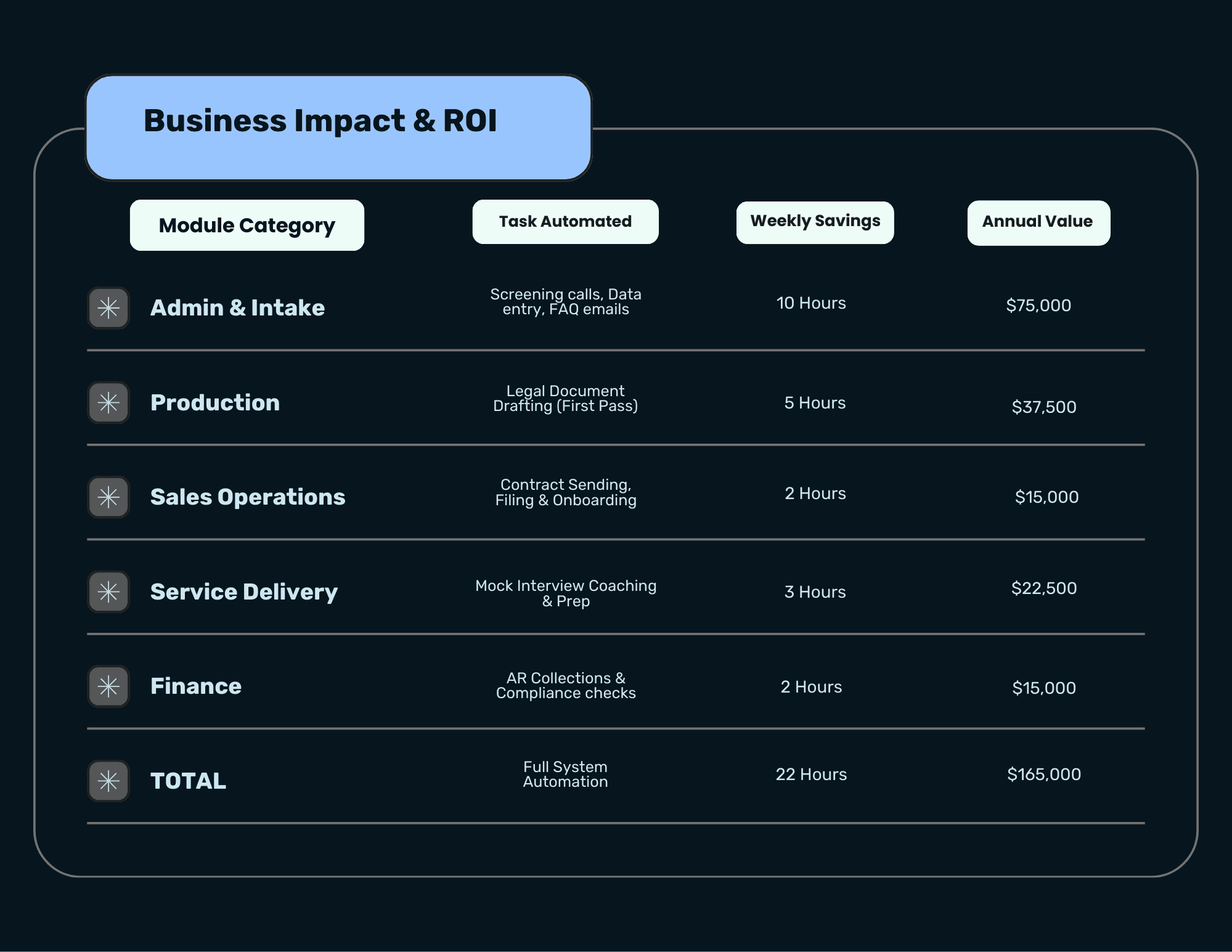Screen dimensions: 1232x952
Task: Click the Weekly Savings header label
Action: pos(815,222)
